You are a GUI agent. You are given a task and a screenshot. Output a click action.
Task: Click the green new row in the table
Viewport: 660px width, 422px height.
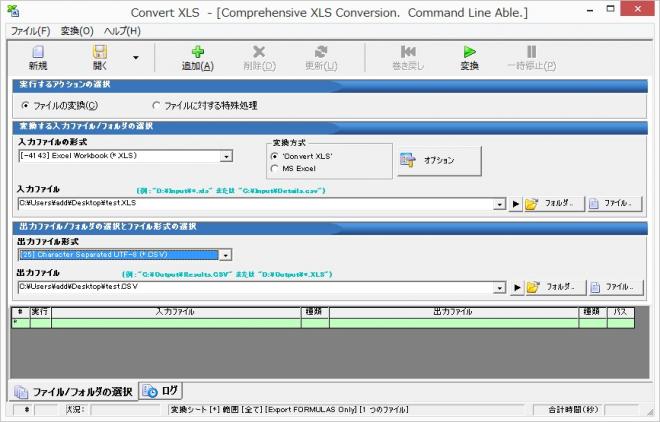[323, 323]
